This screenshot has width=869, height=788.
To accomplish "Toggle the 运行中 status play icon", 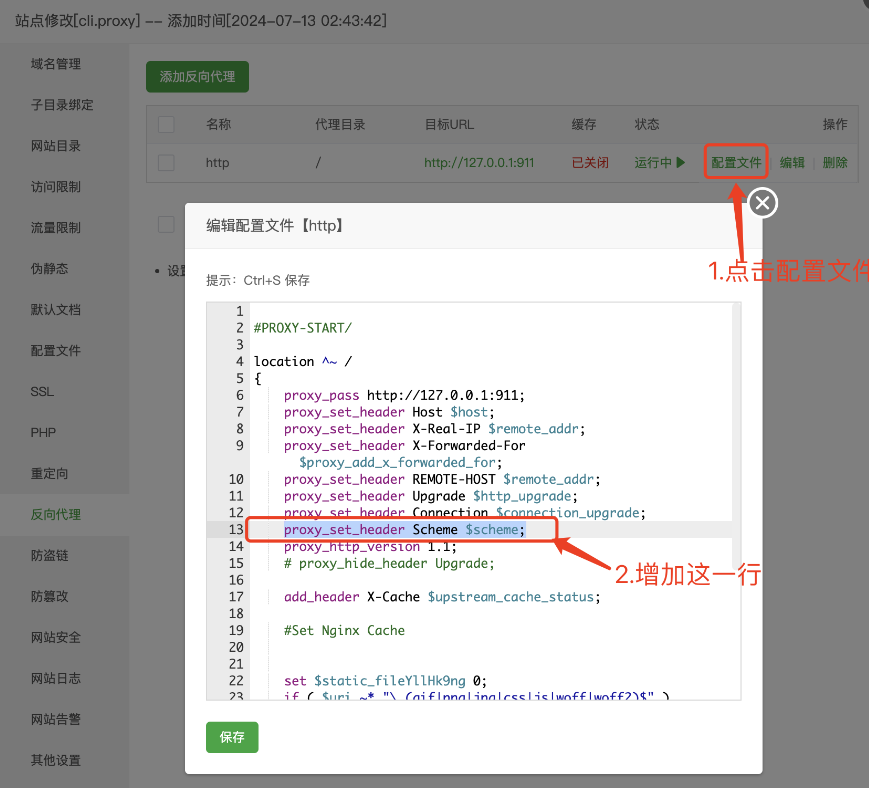I will point(680,162).
